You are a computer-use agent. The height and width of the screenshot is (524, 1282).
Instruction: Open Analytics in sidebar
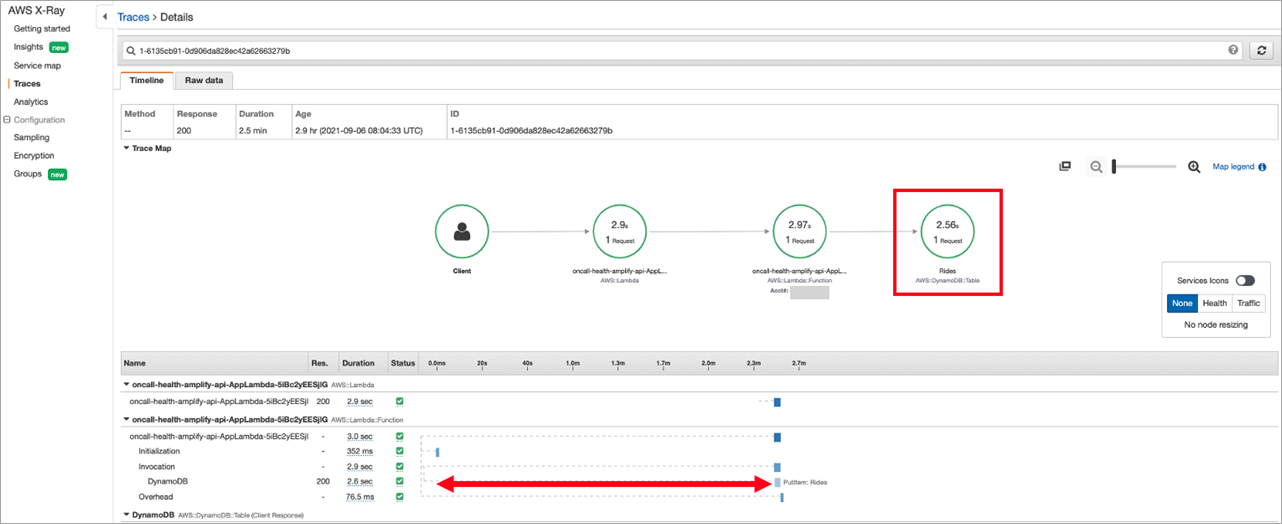pos(31,101)
